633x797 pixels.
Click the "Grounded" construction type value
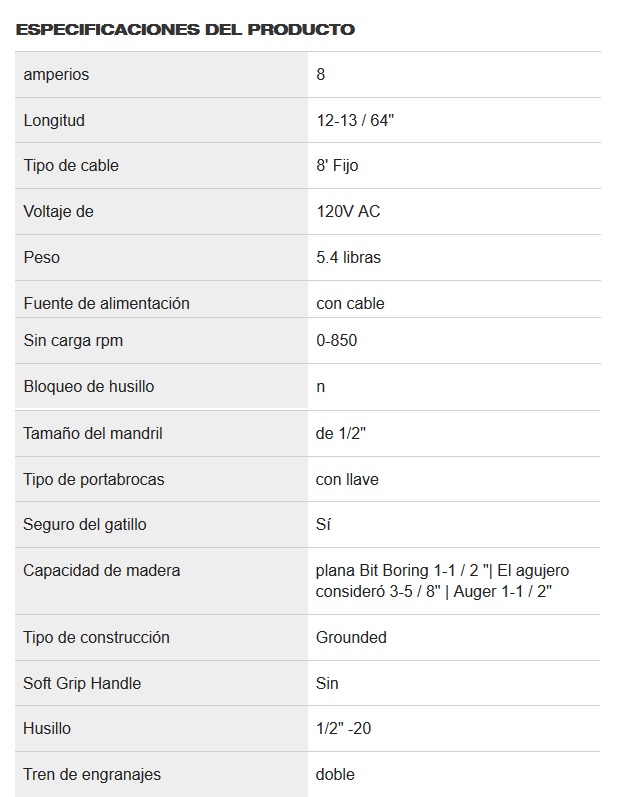351,637
